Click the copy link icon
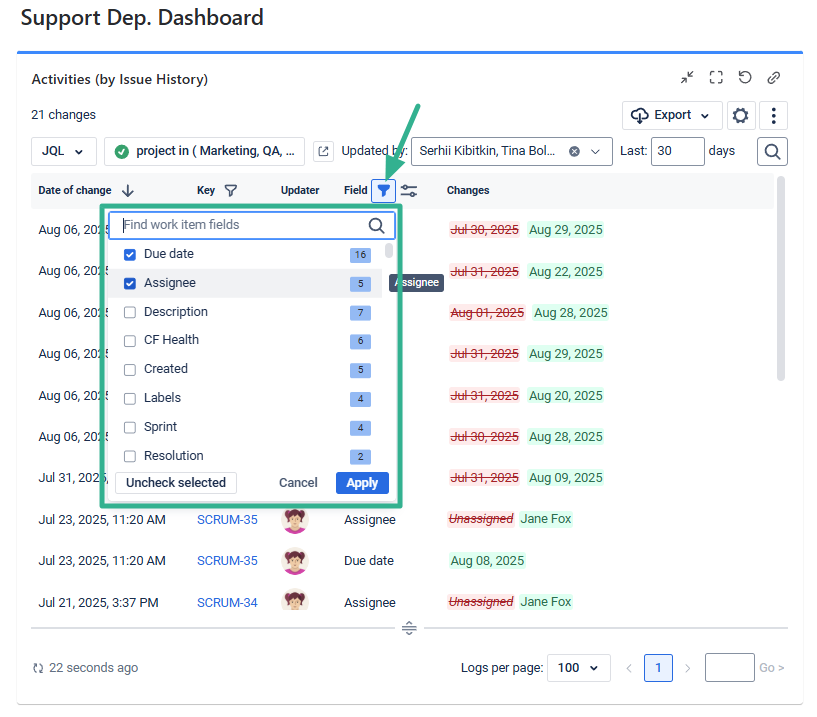Screen dimensions: 817x717 tap(774, 78)
